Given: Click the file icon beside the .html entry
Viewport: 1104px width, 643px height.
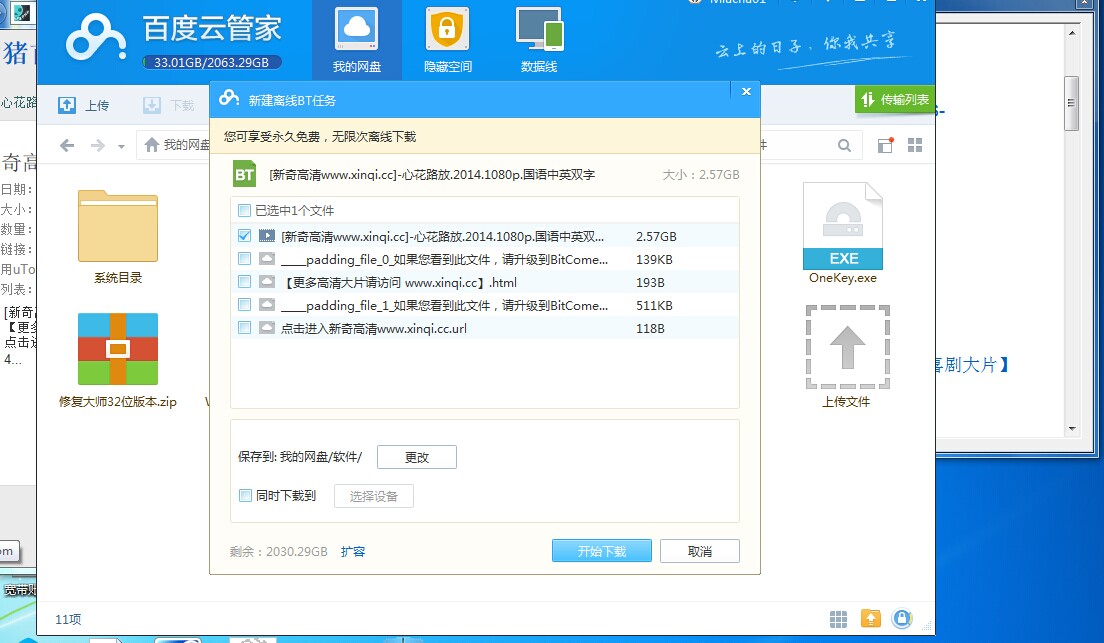Looking at the screenshot, I should click(267, 282).
